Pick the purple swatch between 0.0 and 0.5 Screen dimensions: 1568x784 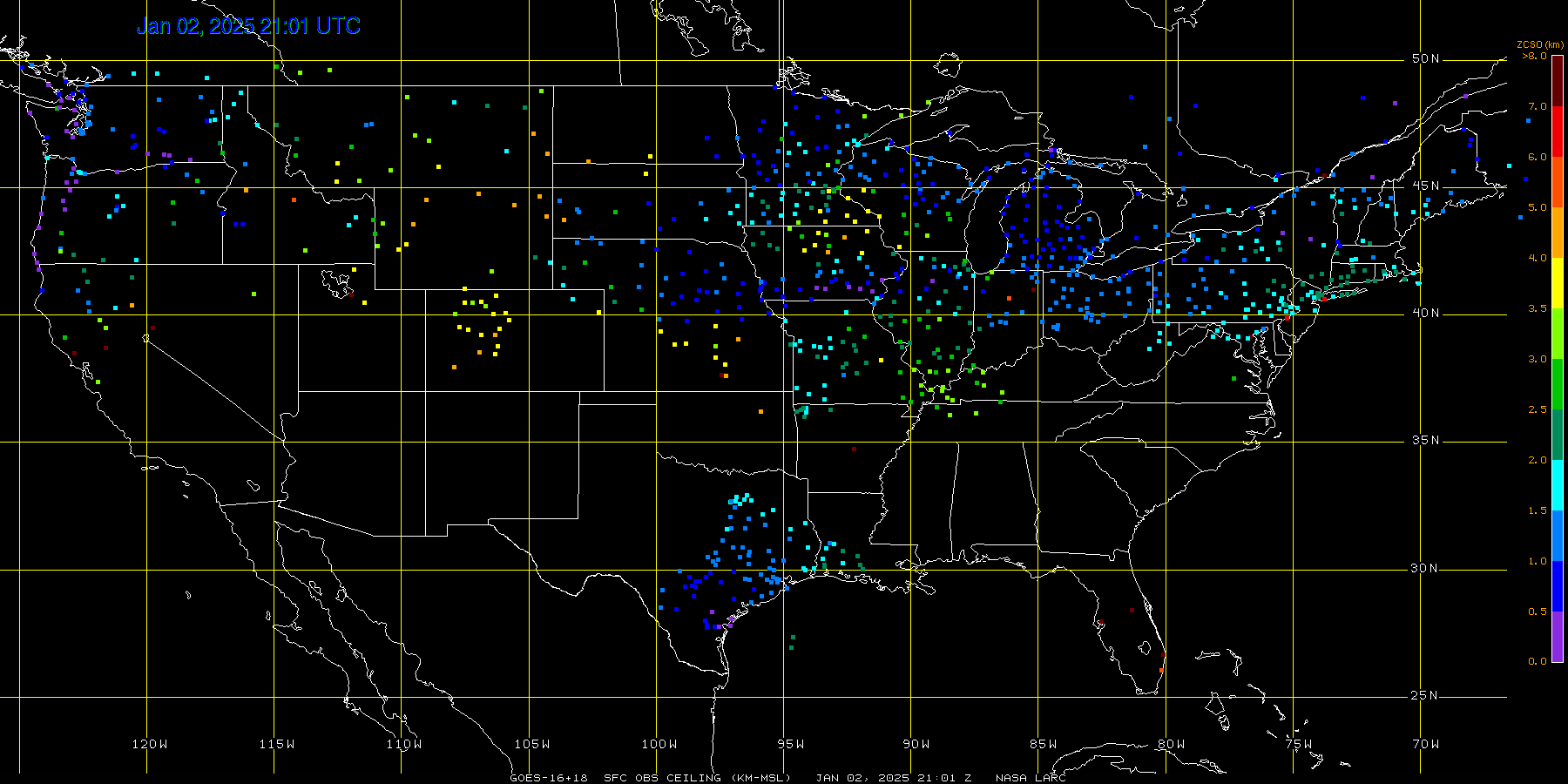(x=1558, y=637)
